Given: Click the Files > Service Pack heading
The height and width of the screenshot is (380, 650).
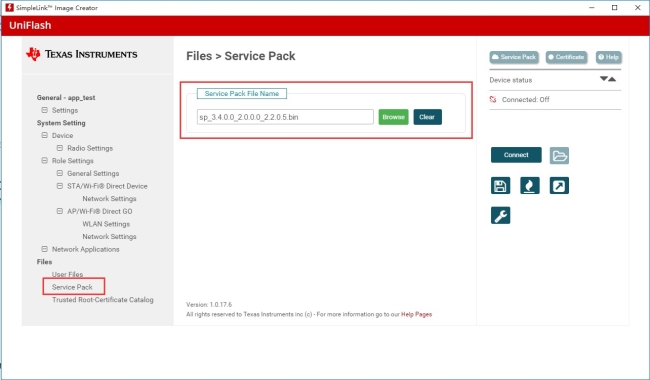Looking at the screenshot, I should click(241, 56).
